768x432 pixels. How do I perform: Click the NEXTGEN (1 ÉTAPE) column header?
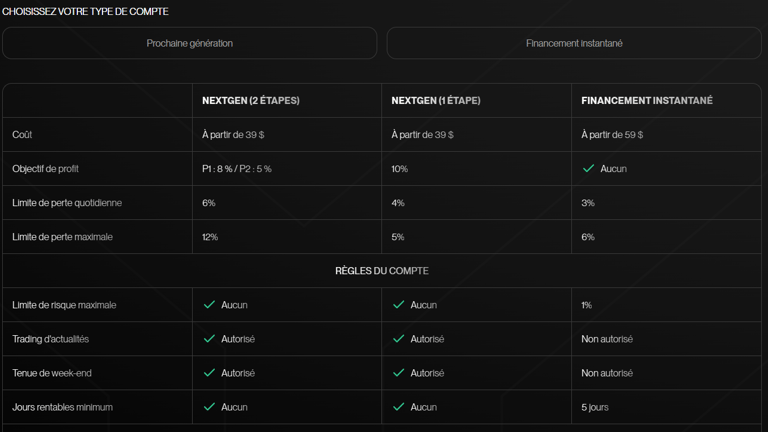436,101
